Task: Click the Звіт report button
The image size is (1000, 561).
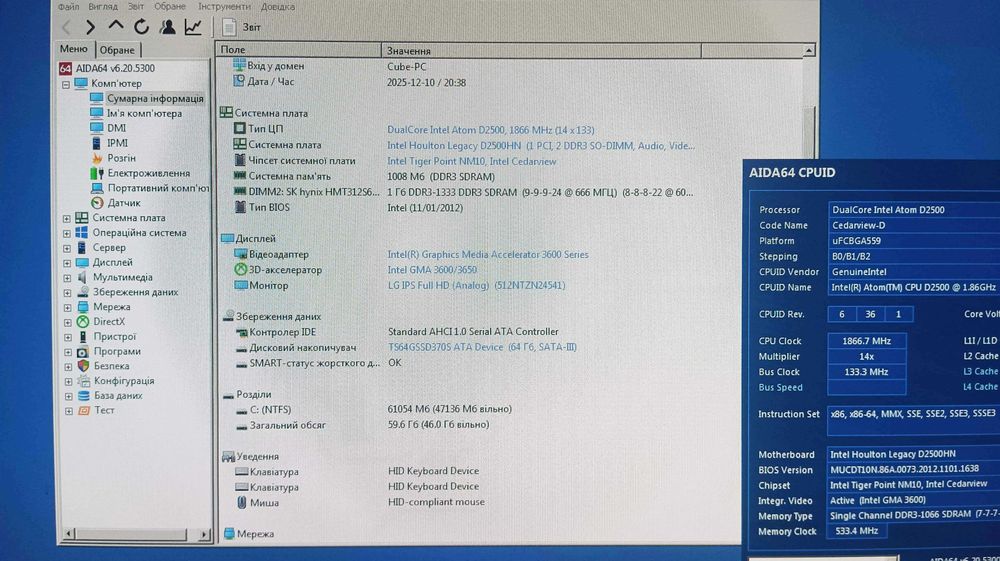Action: click(x=242, y=27)
